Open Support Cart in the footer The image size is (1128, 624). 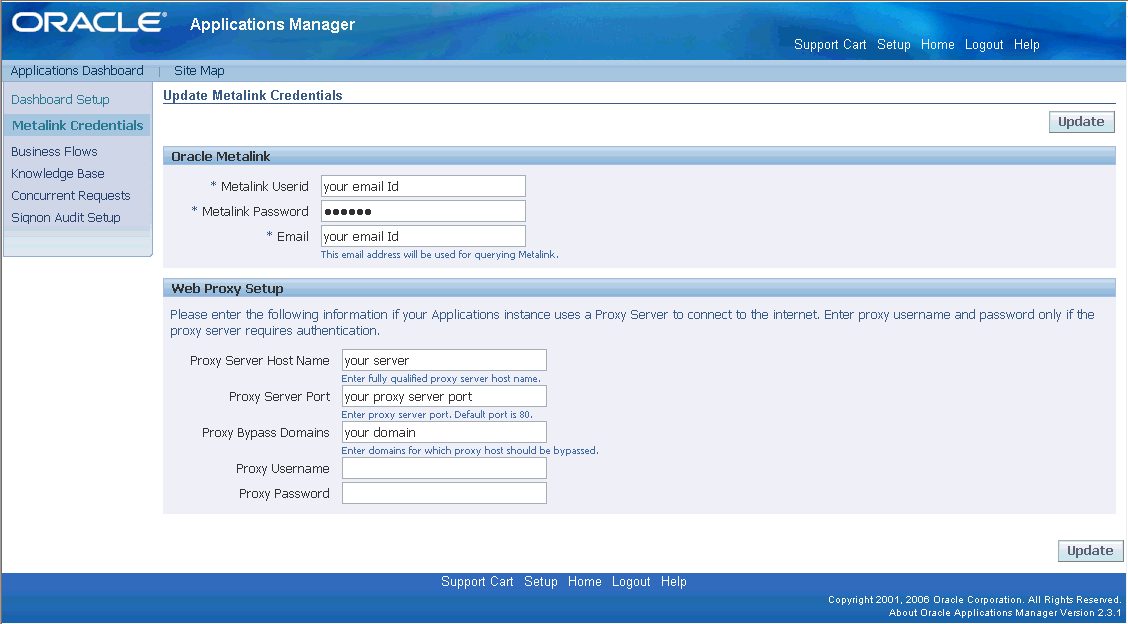(477, 582)
